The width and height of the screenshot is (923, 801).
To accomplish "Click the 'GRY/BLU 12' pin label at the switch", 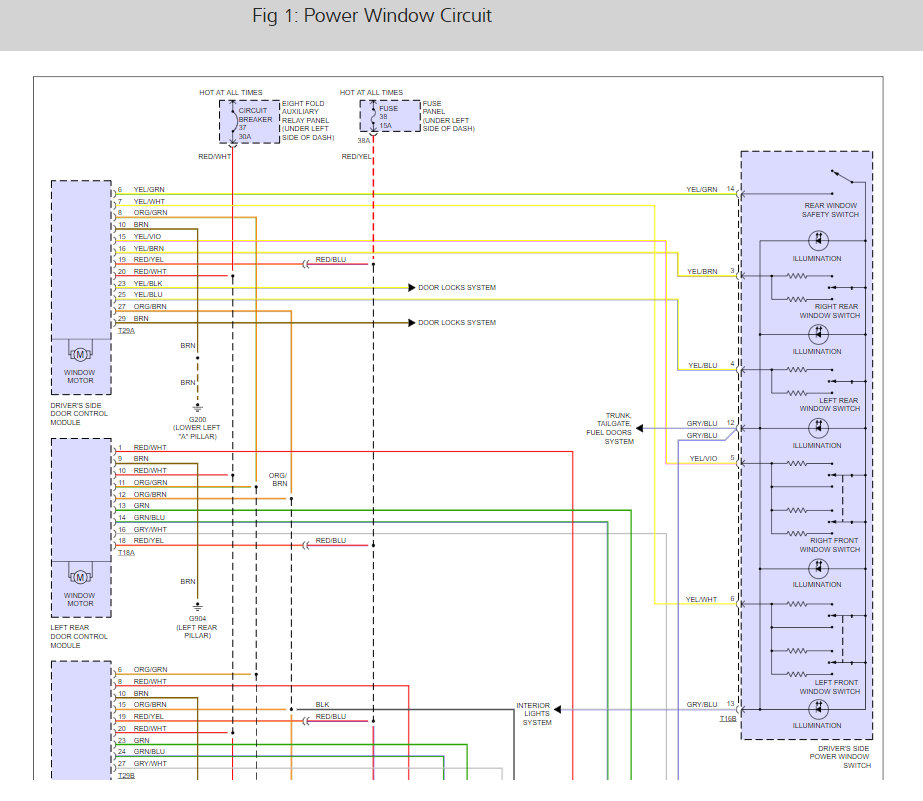I will click(x=710, y=423).
